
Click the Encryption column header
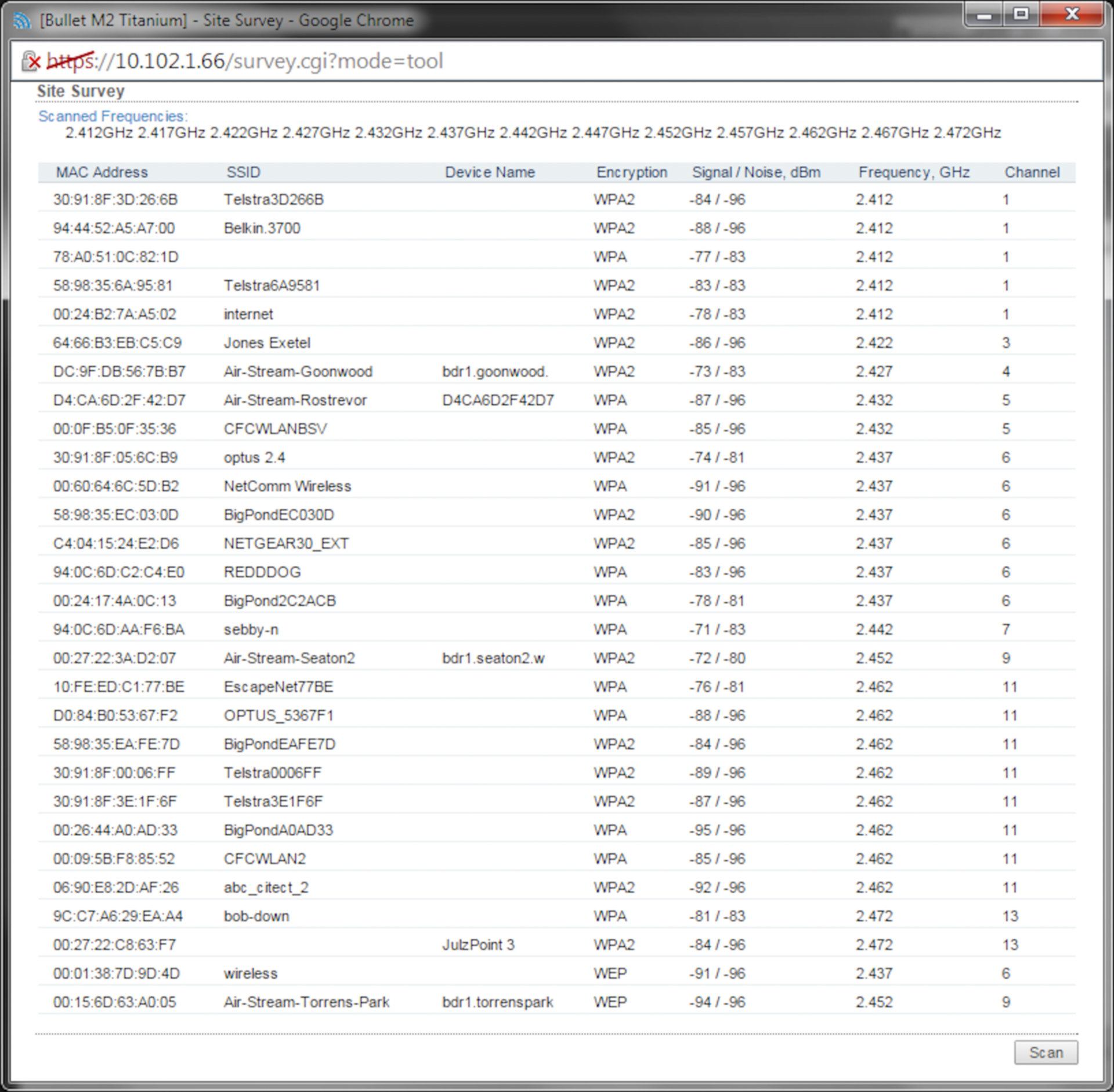click(632, 172)
